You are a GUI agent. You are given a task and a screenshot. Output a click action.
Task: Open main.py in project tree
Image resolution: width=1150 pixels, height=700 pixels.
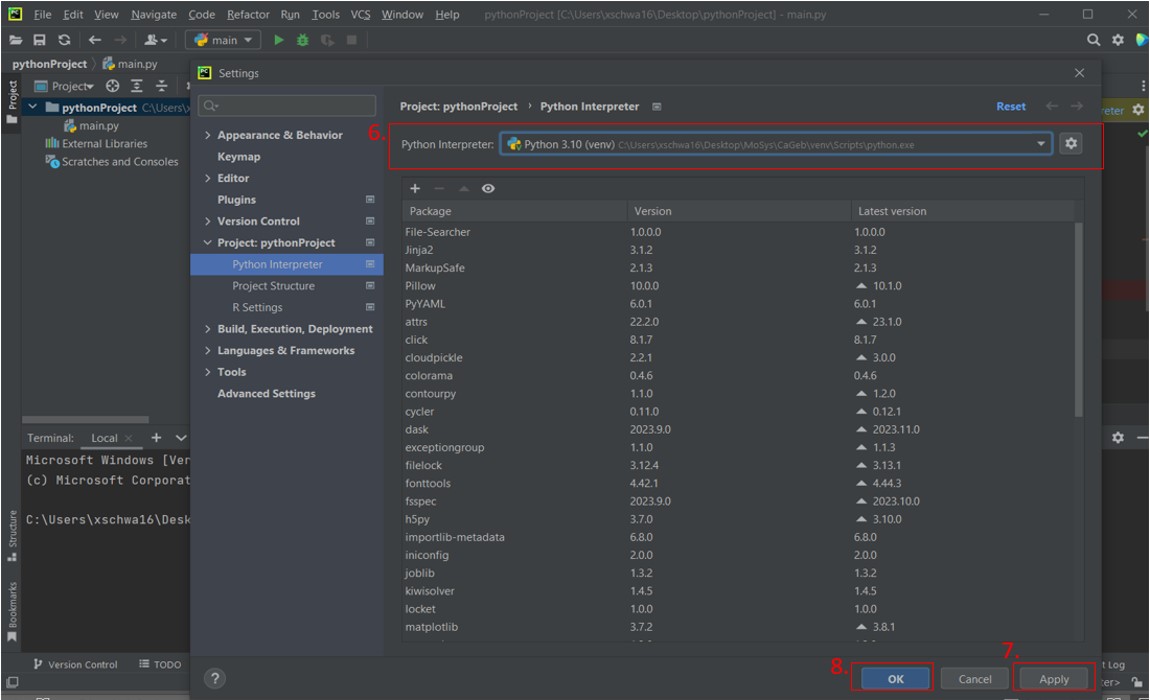(x=91, y=125)
